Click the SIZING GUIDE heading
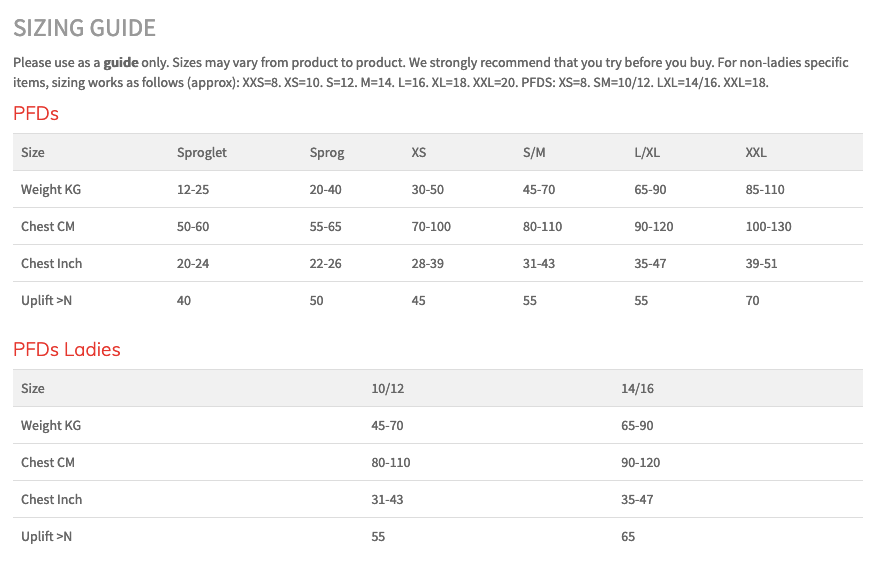This screenshot has width=877, height=566. [x=84, y=28]
